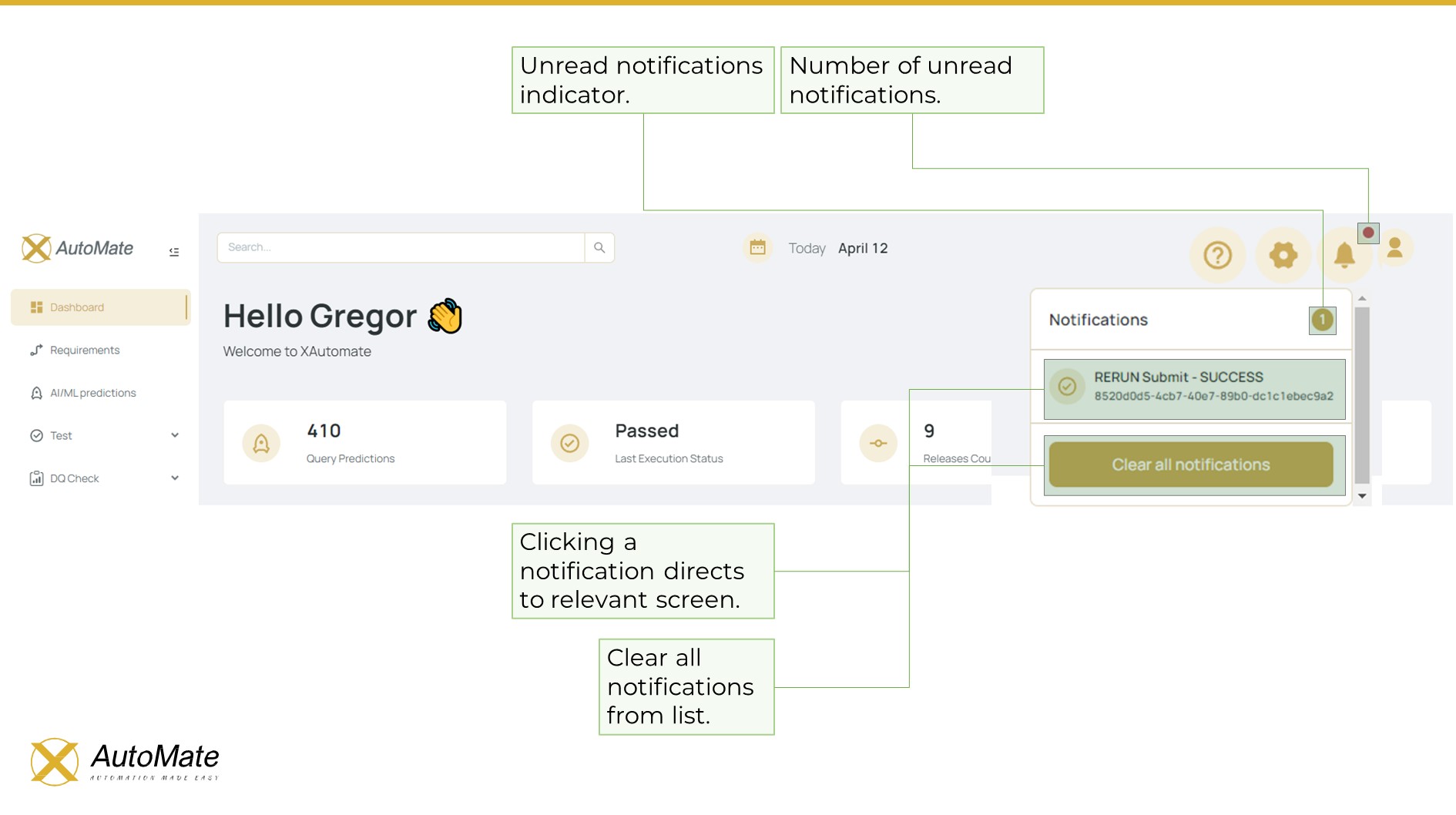Open the user profile icon
The image size is (1456, 815).
pyautogui.click(x=1394, y=248)
